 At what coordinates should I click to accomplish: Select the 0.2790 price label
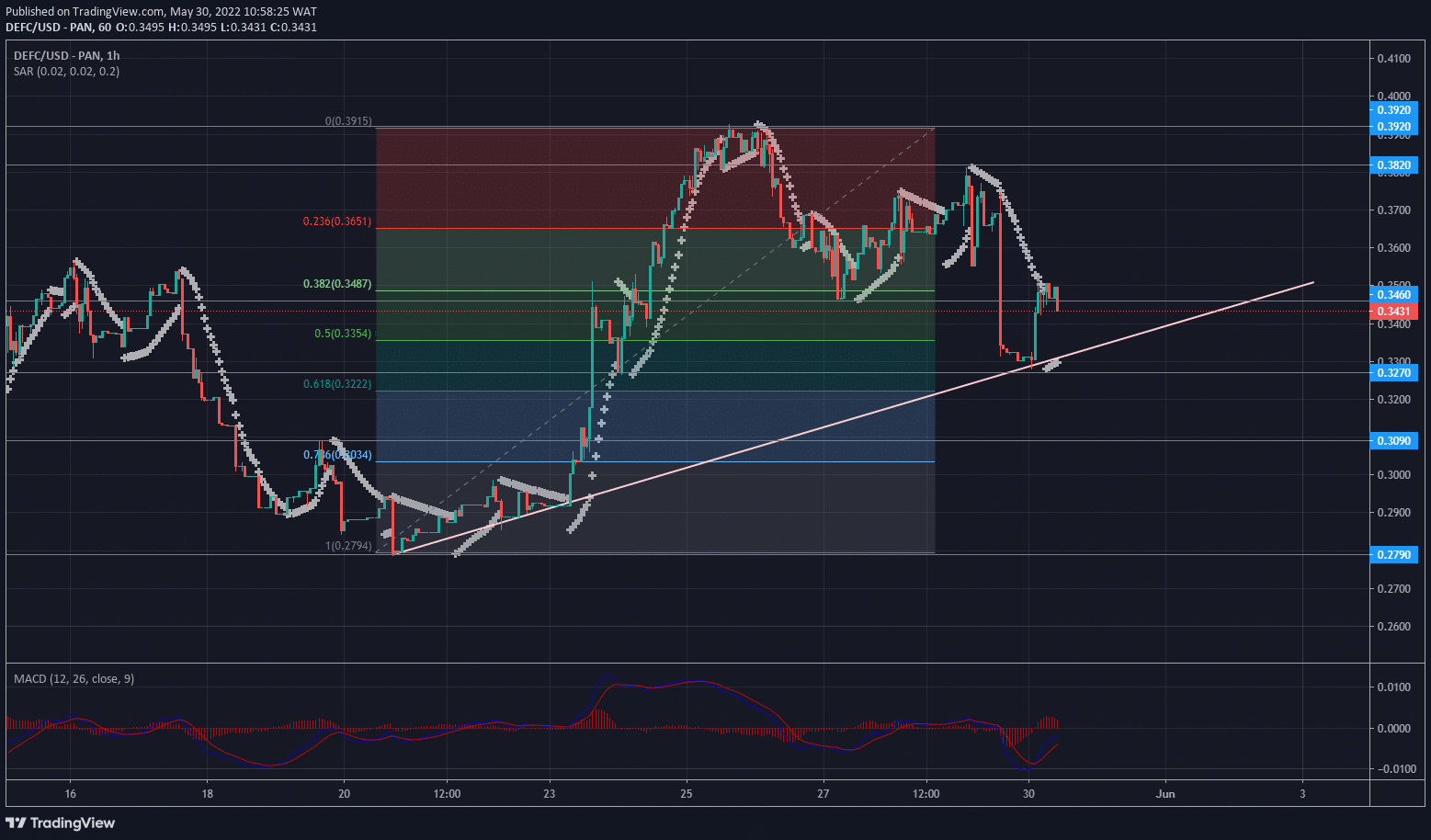coord(1393,555)
